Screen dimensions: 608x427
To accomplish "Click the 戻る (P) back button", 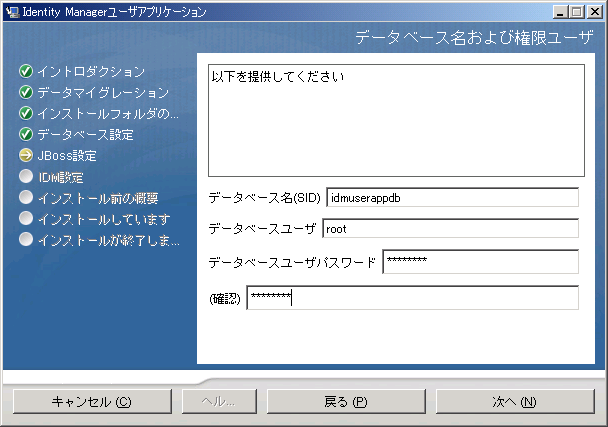I will point(346,401).
